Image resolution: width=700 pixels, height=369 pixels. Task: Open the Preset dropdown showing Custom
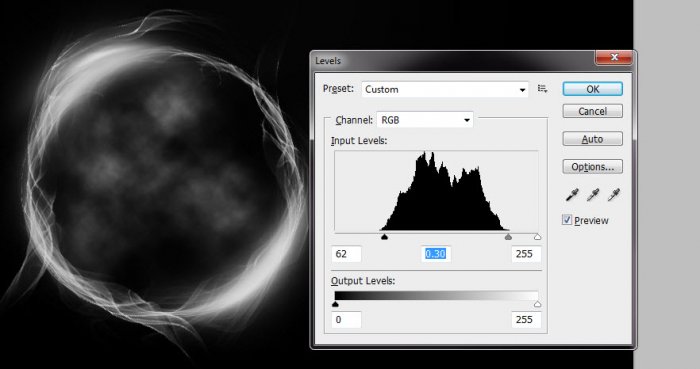[445, 89]
